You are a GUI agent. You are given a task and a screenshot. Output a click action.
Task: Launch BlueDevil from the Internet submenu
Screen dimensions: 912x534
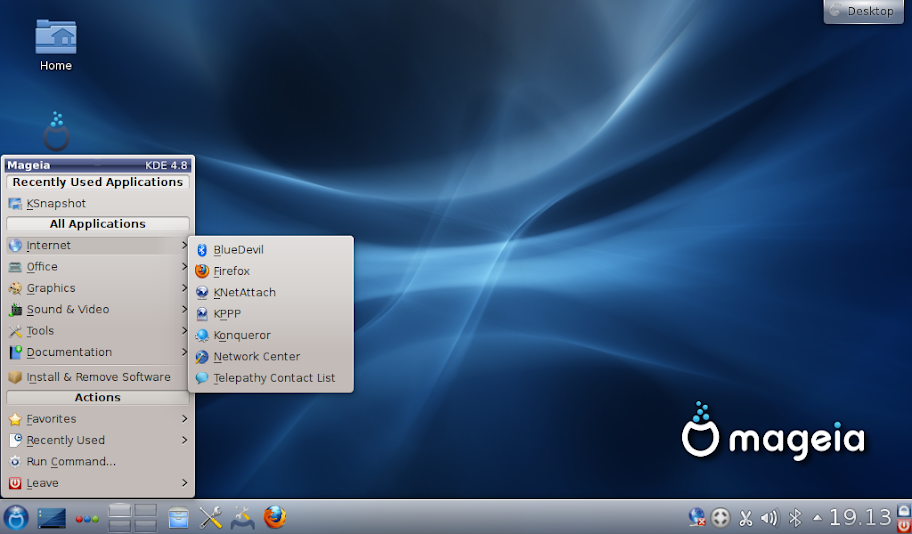point(270,250)
